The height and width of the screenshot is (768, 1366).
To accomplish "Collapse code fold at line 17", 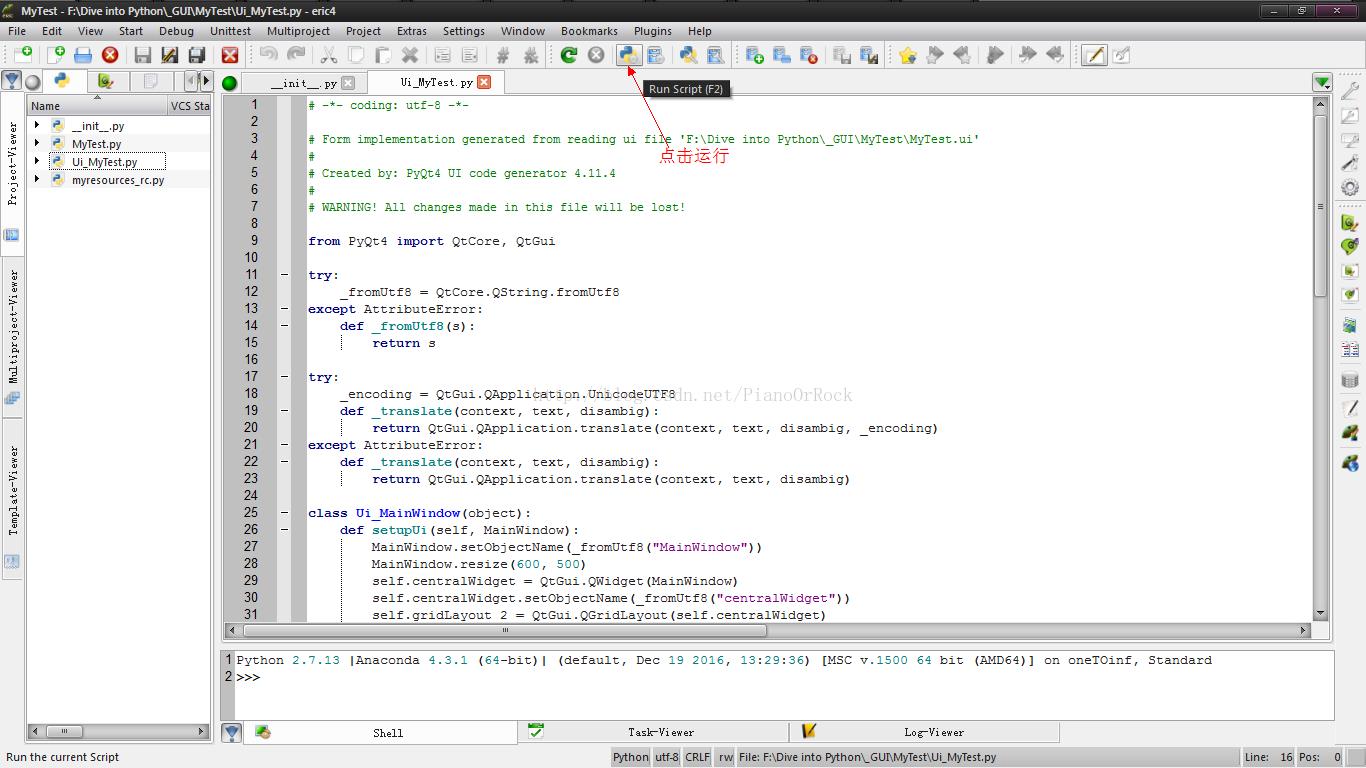I will (285, 377).
